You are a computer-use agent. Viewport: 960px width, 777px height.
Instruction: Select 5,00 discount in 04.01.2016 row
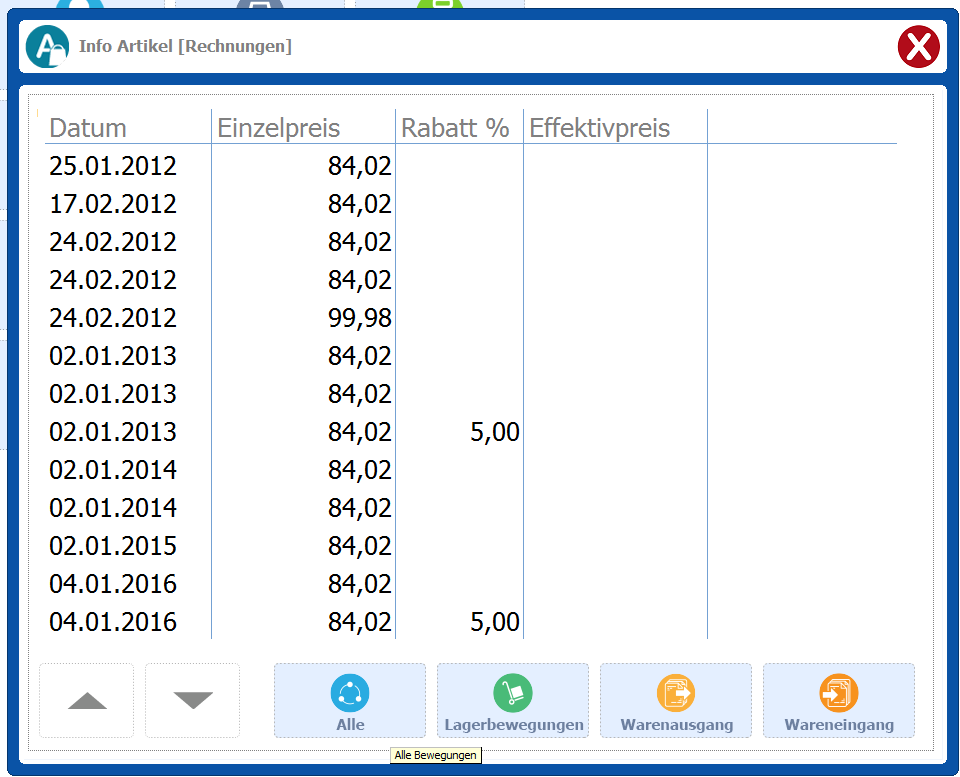click(x=494, y=622)
